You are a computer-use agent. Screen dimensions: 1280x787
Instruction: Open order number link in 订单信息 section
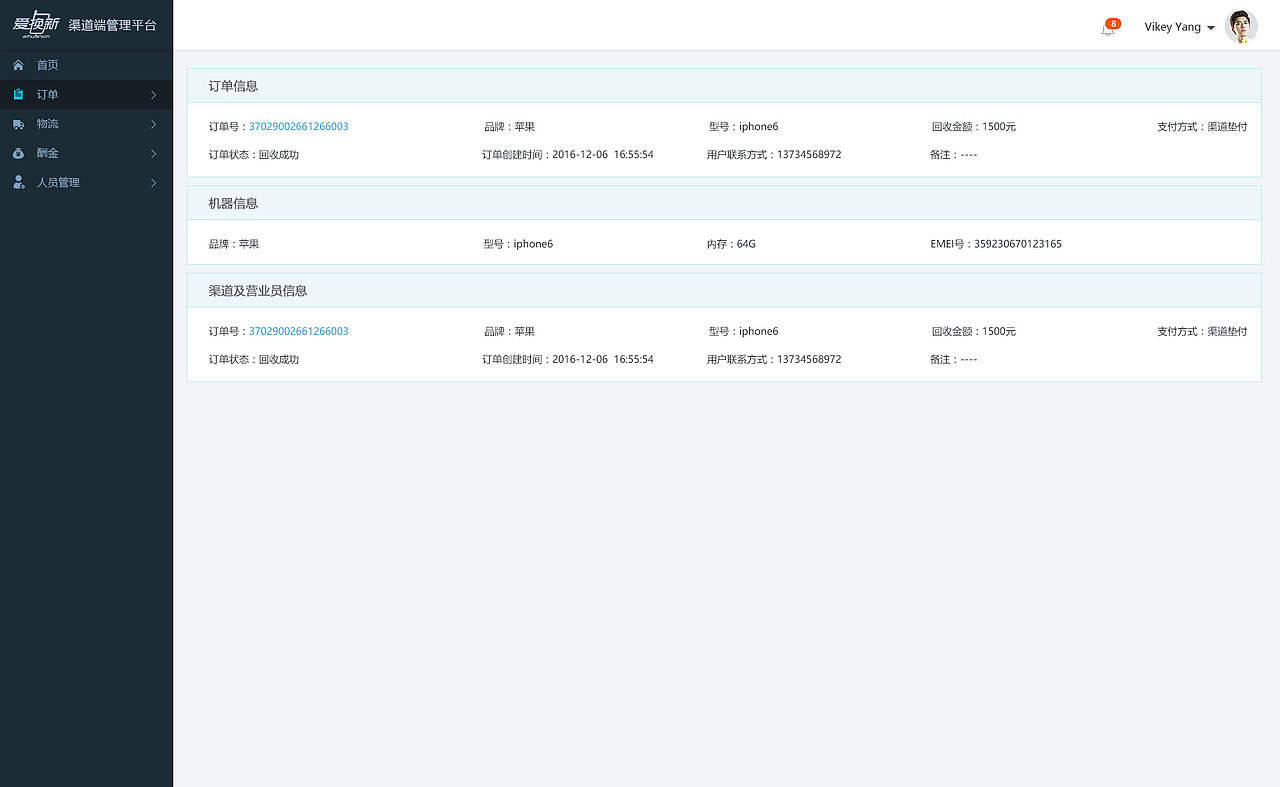click(298, 127)
